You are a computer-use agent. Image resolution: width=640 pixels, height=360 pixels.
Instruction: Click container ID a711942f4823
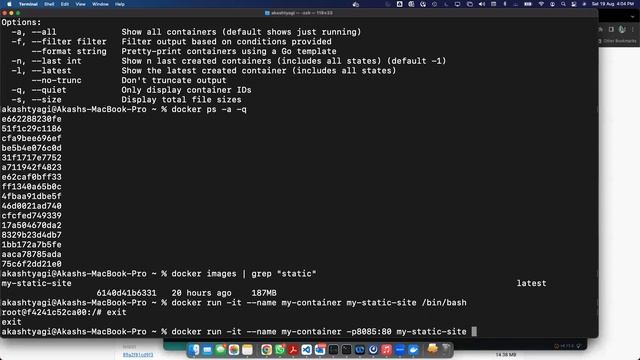[x=31, y=167]
